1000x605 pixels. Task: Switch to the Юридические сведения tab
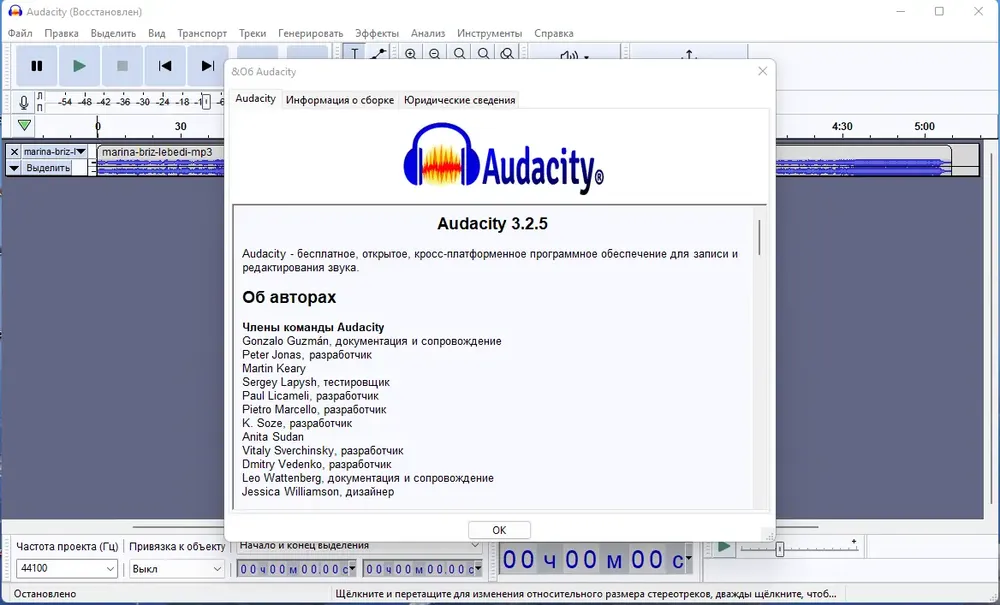click(x=459, y=100)
